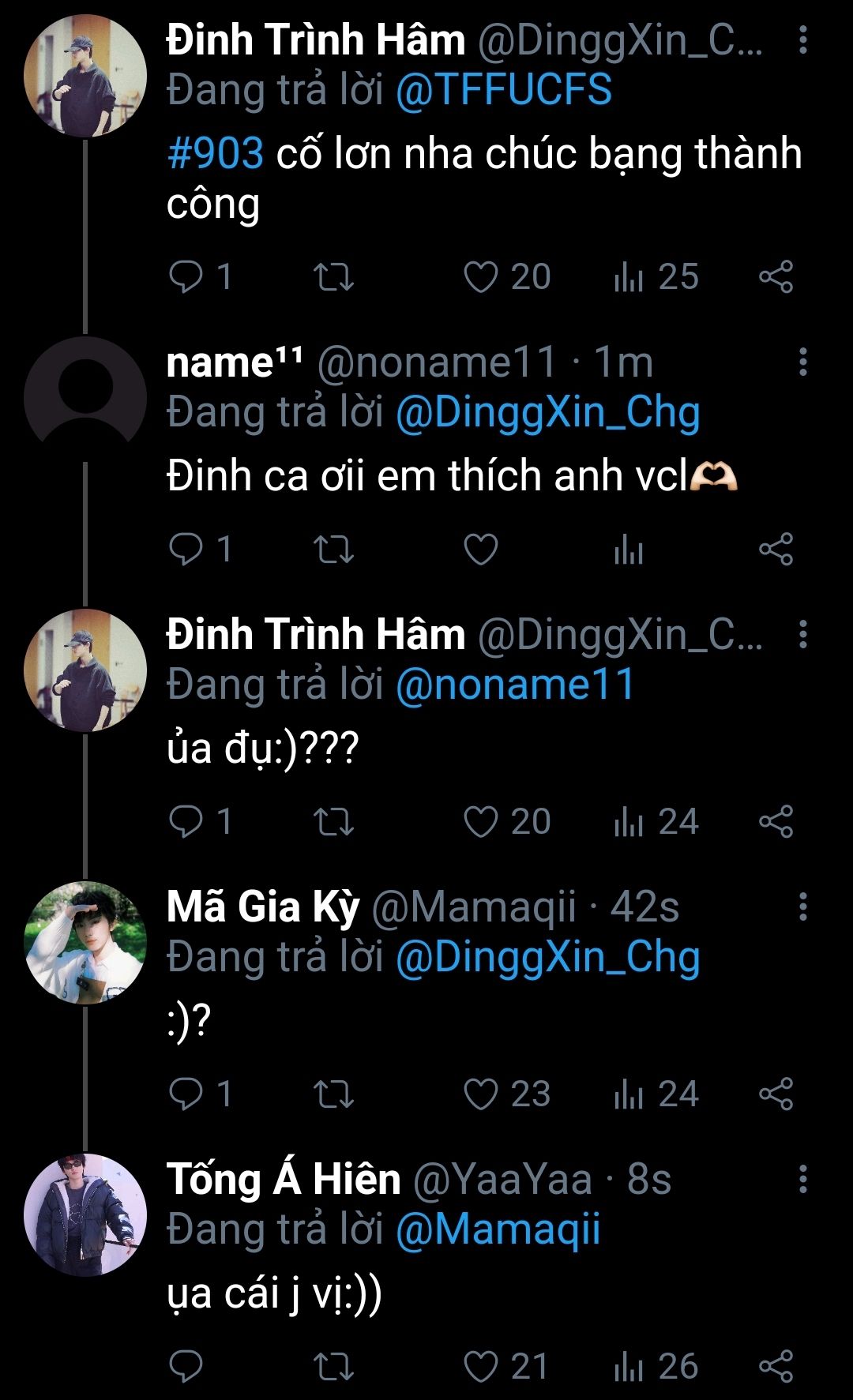Like the noname11 tweet
The height and width of the screenshot is (1400, 853).
pos(480,550)
